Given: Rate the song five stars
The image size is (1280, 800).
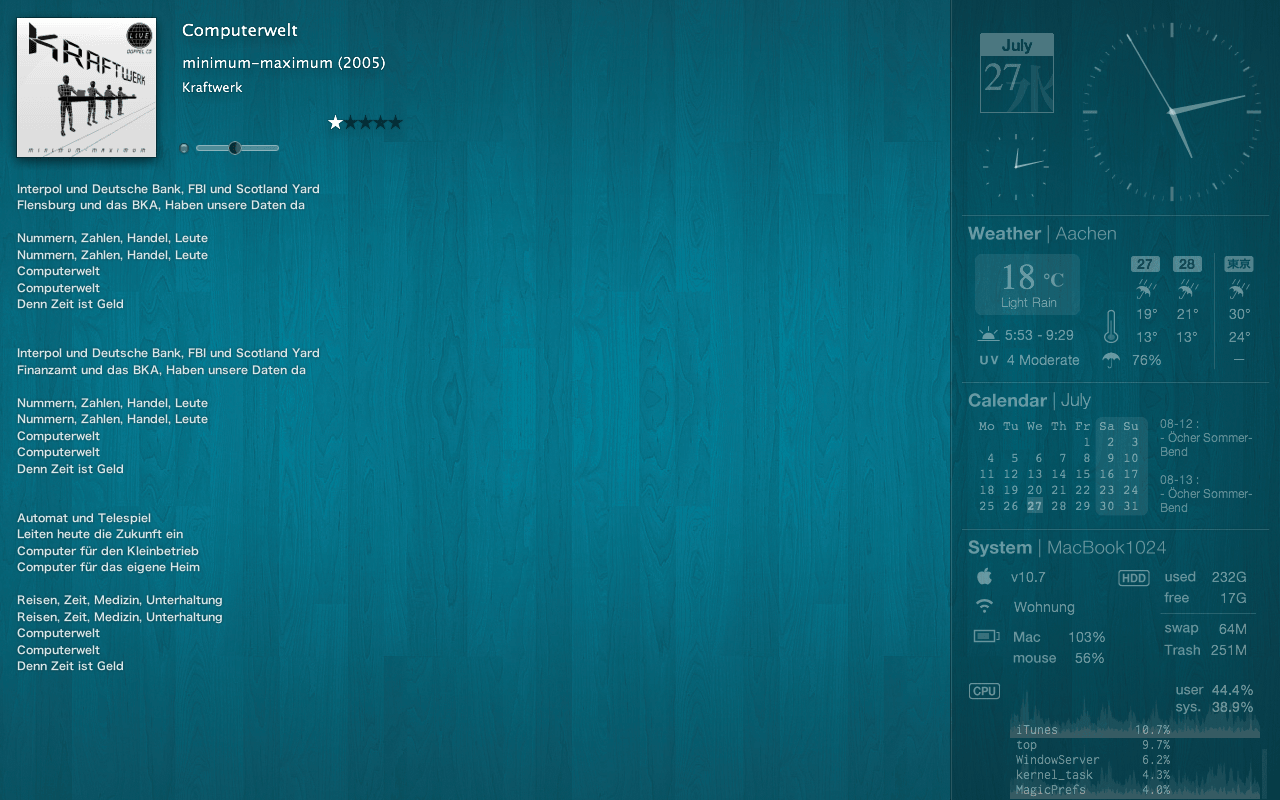Looking at the screenshot, I should coord(395,122).
